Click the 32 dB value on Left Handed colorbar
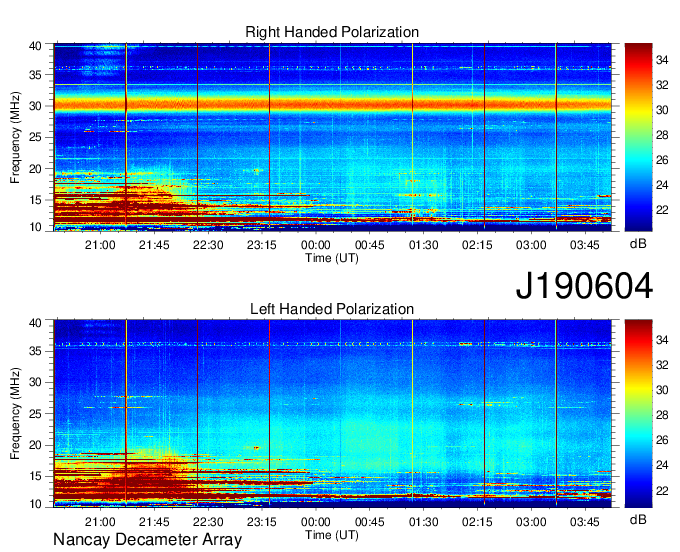The width and height of the screenshot is (680, 552). point(662,365)
